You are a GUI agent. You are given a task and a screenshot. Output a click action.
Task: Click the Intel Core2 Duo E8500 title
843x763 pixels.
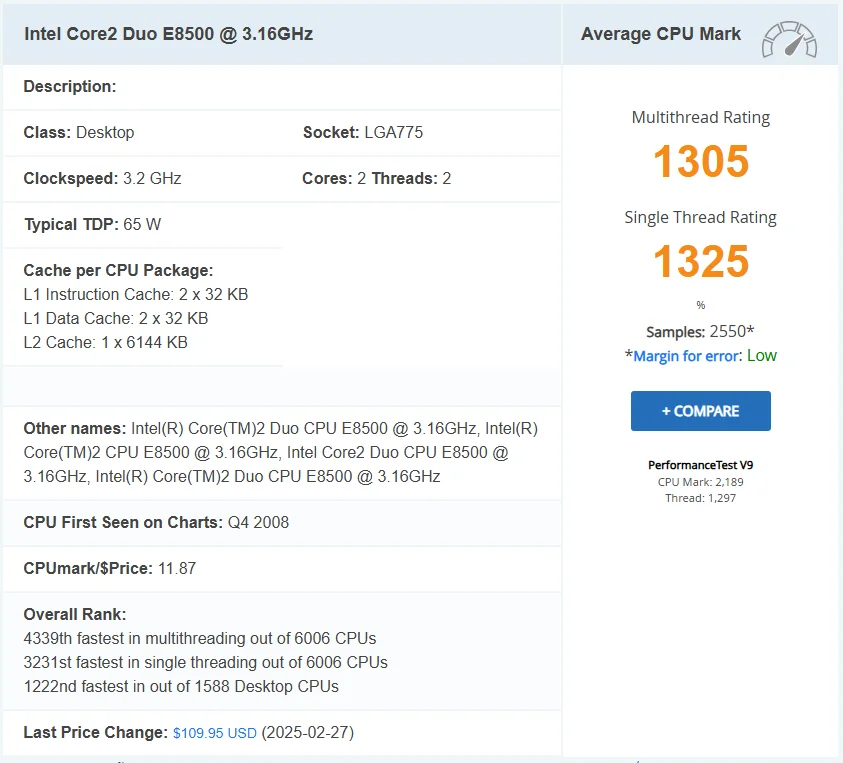click(168, 34)
